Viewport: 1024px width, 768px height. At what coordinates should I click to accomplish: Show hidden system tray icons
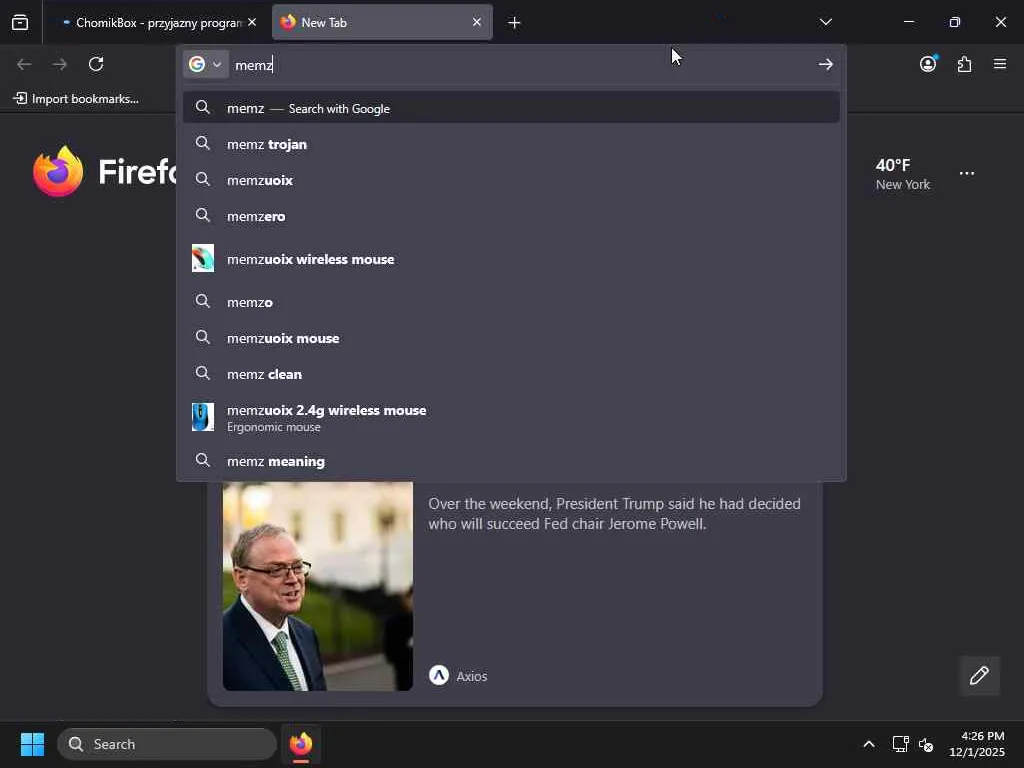[869, 744]
